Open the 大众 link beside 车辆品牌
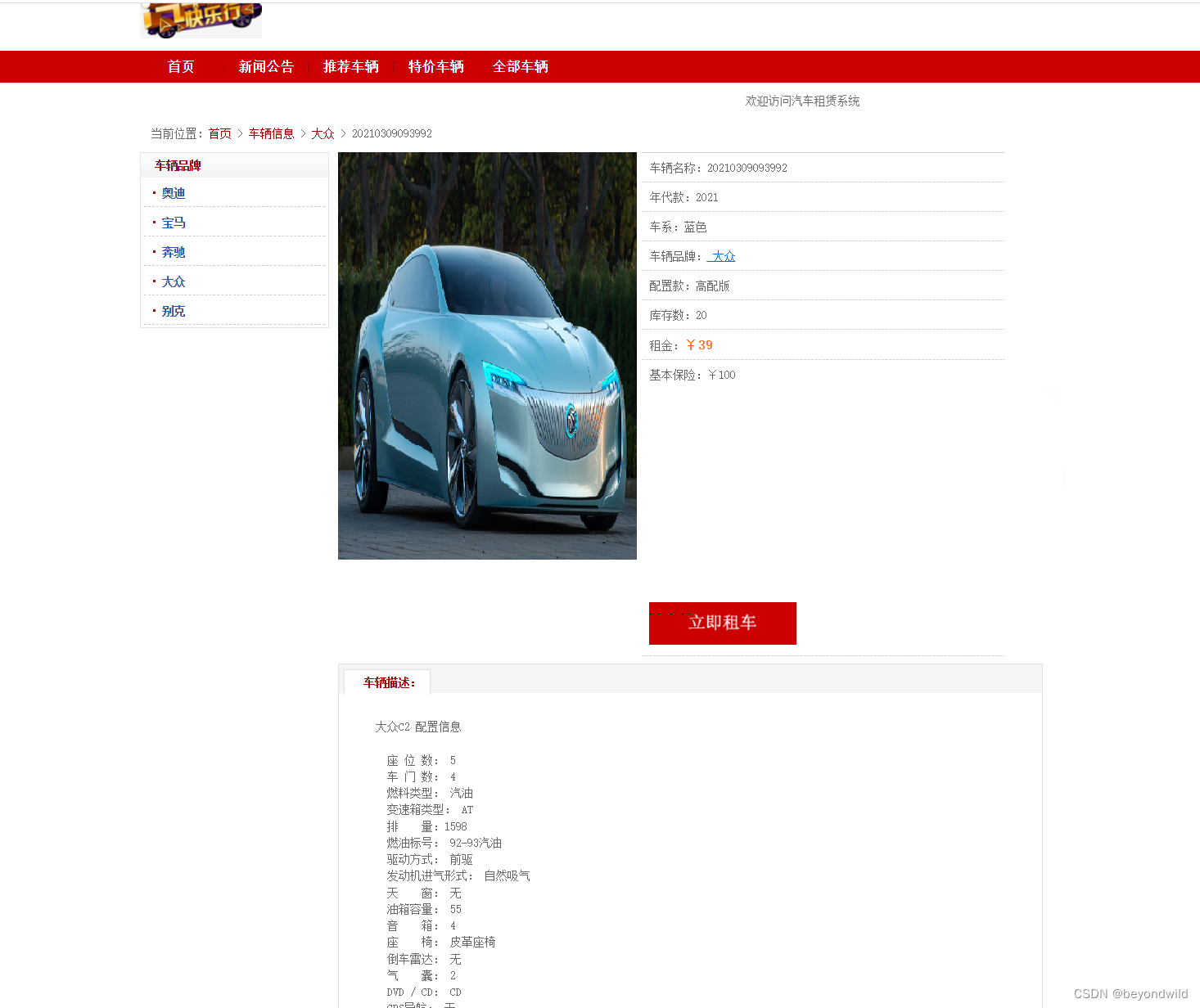Screen dimensions: 1200x1008 point(721,256)
